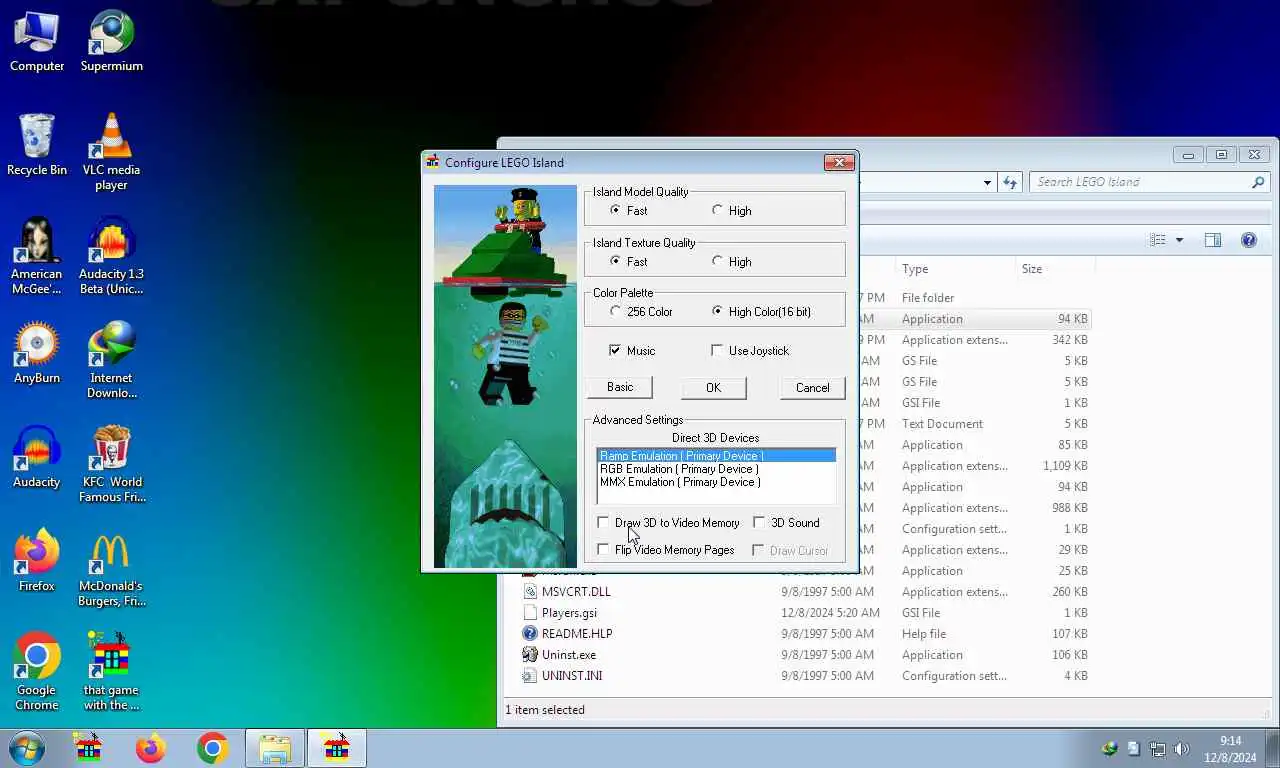Select MMX Emulation ( Primary Device )

[x=716, y=482]
